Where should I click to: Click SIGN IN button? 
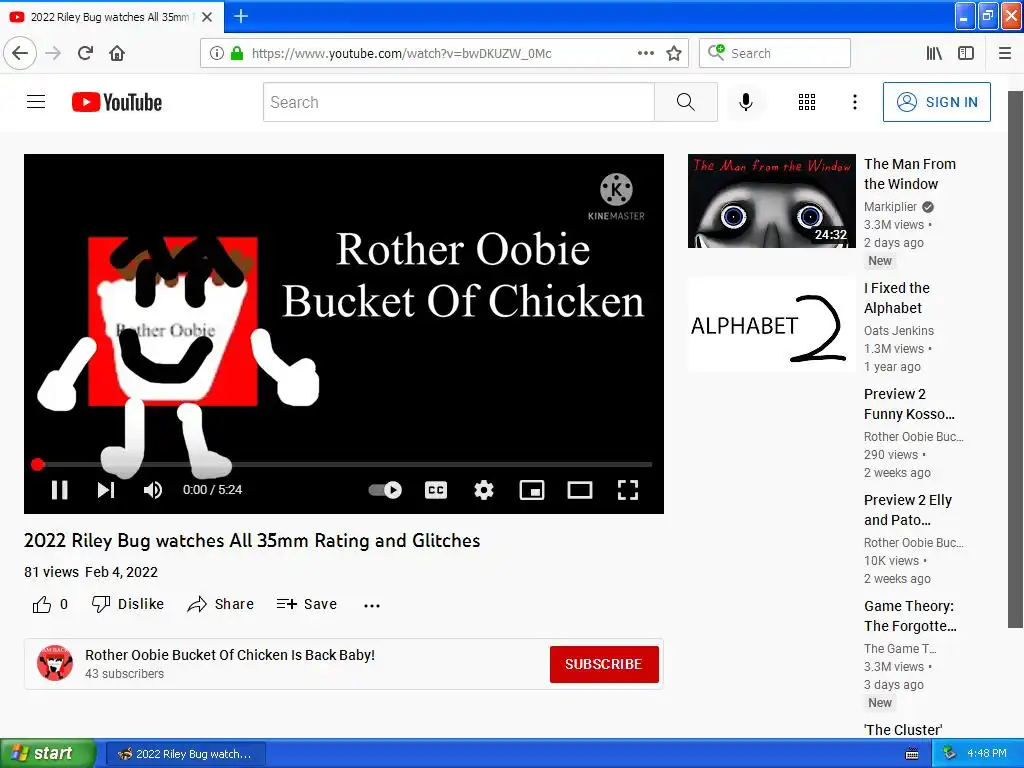coord(936,102)
